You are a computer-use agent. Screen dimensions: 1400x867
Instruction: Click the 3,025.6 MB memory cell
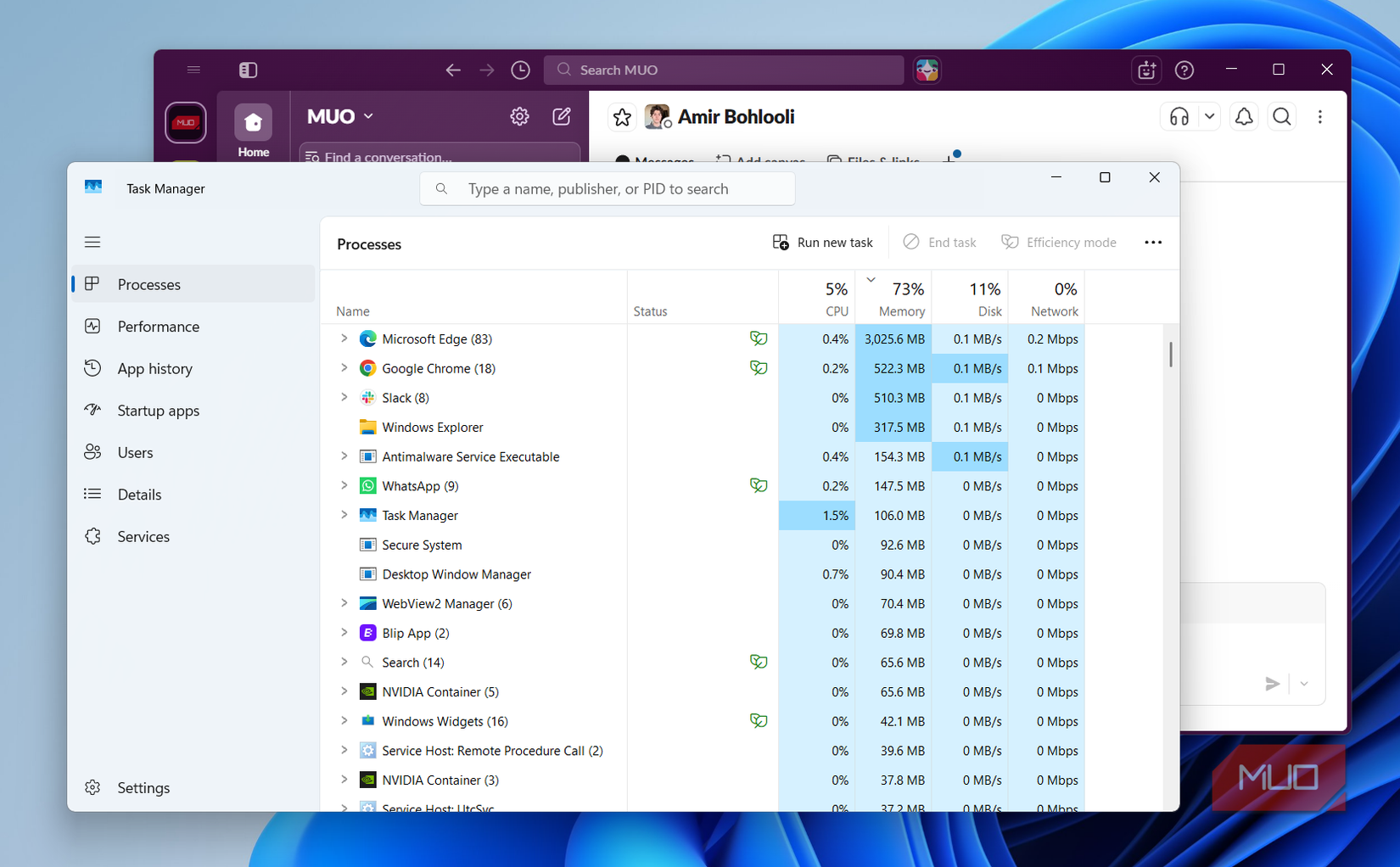pos(893,338)
